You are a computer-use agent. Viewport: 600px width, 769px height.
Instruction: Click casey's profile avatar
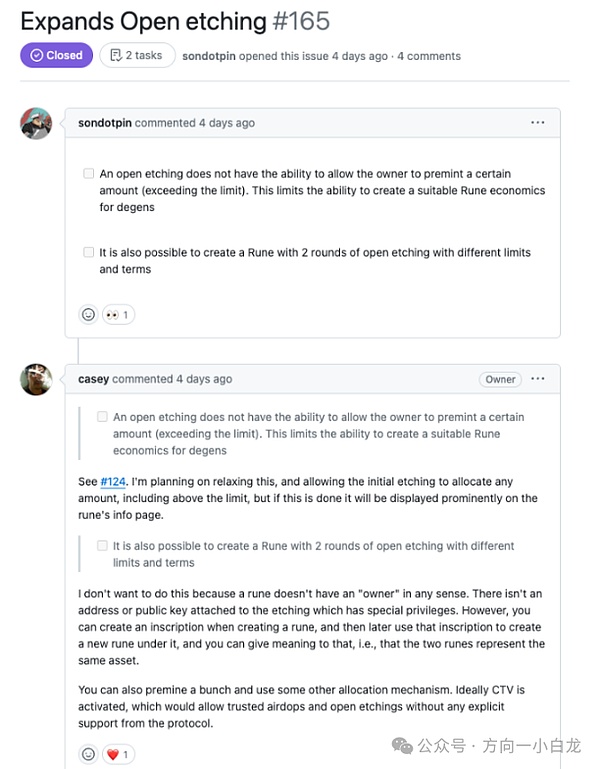coord(36,379)
